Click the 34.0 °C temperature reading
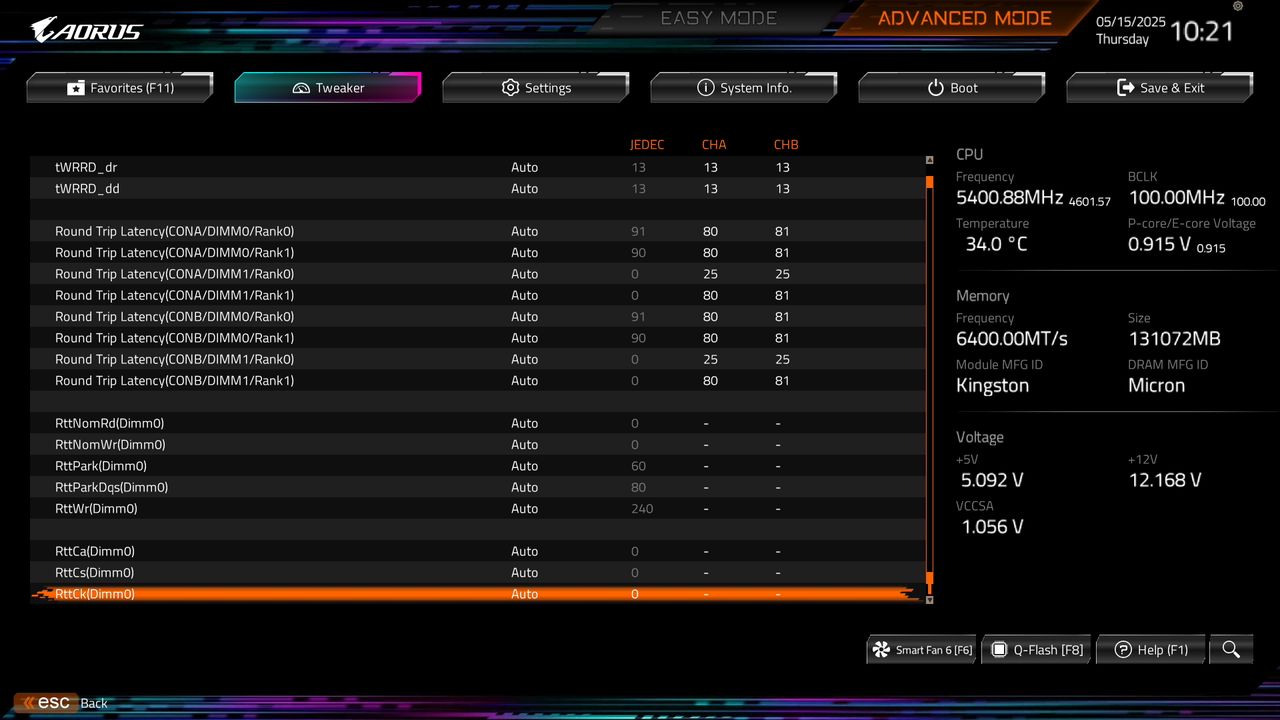The height and width of the screenshot is (720, 1280). coord(996,244)
